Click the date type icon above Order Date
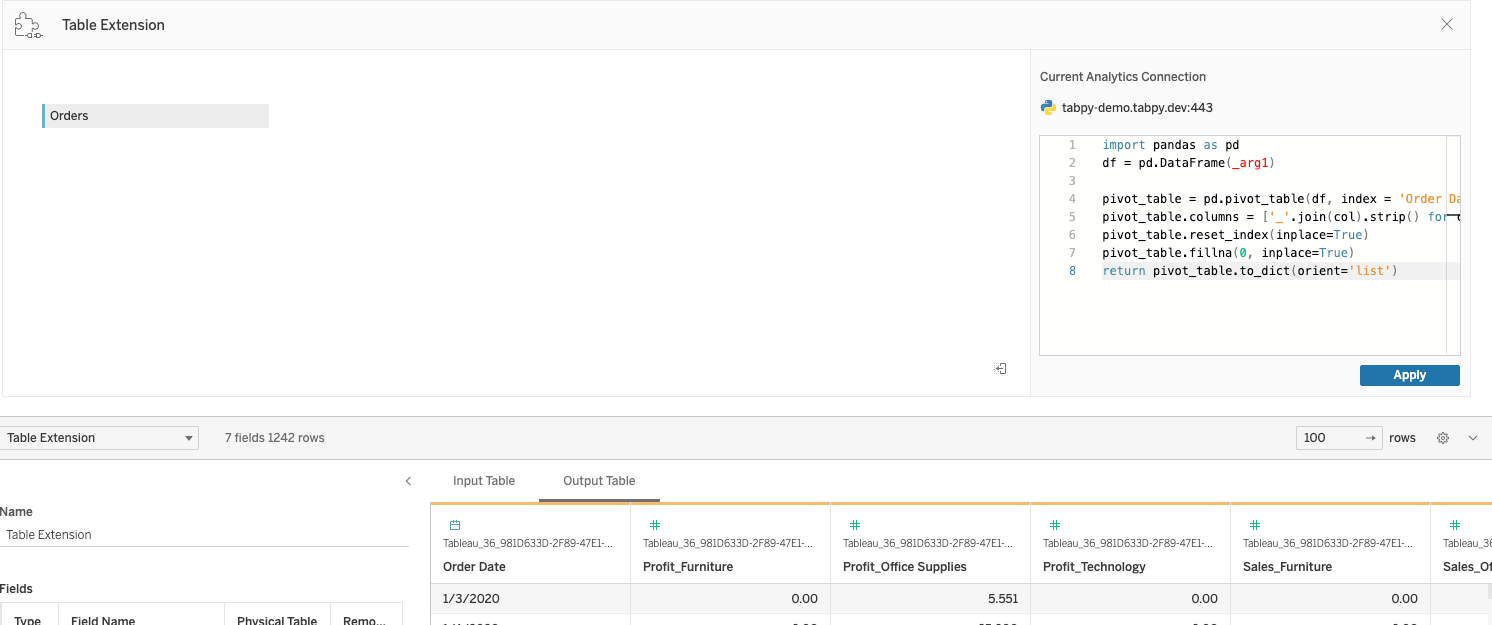The image size is (1492, 625). coord(455,525)
